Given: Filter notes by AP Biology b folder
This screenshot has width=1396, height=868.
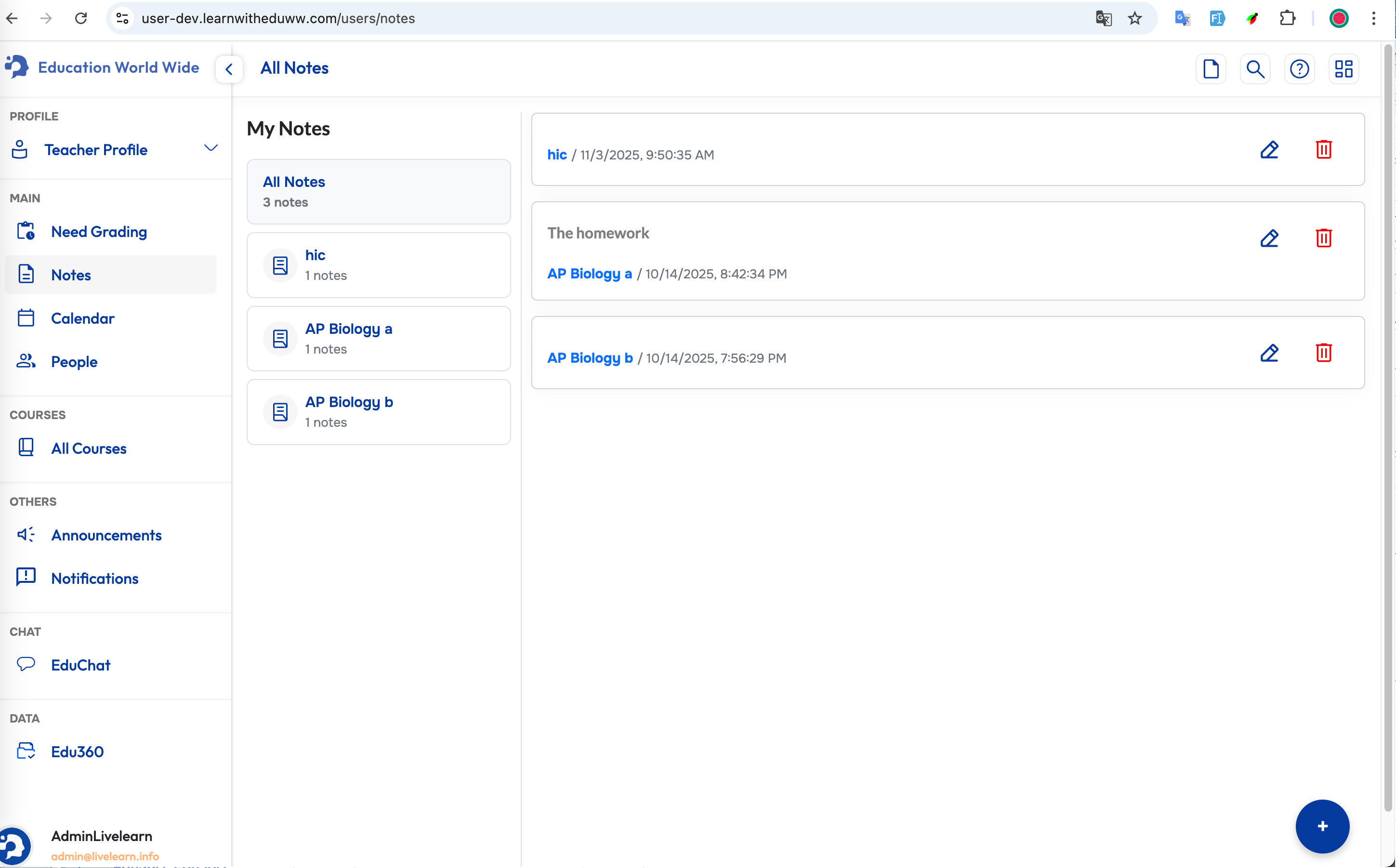Looking at the screenshot, I should 378,412.
